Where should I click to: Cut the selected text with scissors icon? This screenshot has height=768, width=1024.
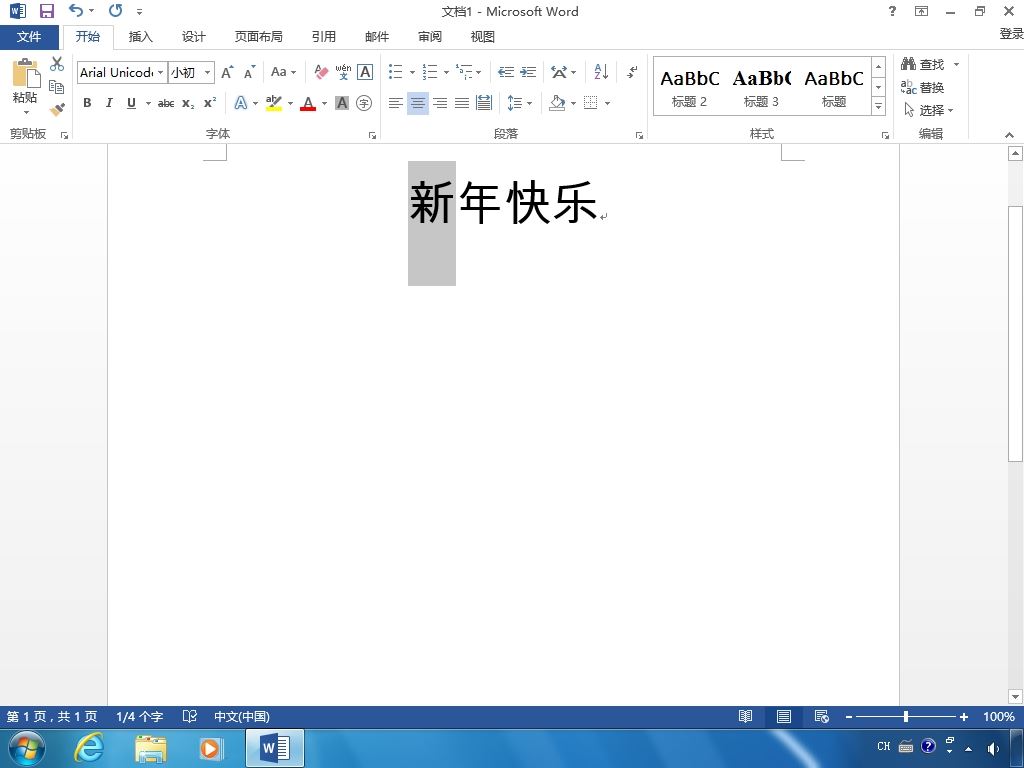pyautogui.click(x=57, y=64)
